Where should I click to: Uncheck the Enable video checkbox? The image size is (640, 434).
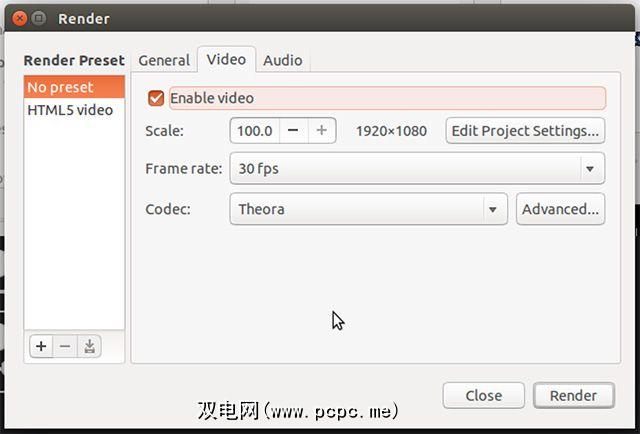[x=156, y=98]
